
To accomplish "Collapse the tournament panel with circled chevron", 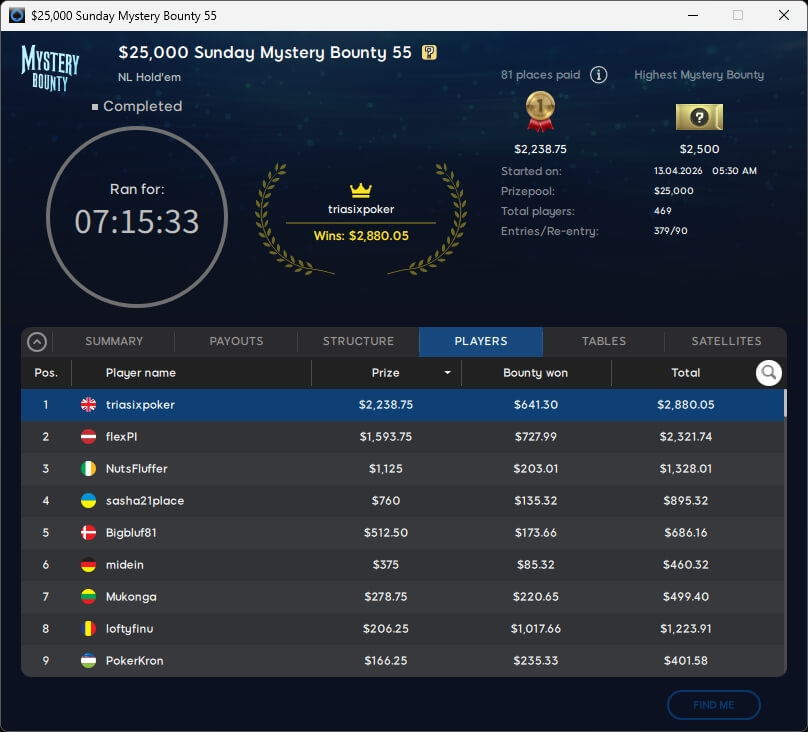I will pos(37,342).
